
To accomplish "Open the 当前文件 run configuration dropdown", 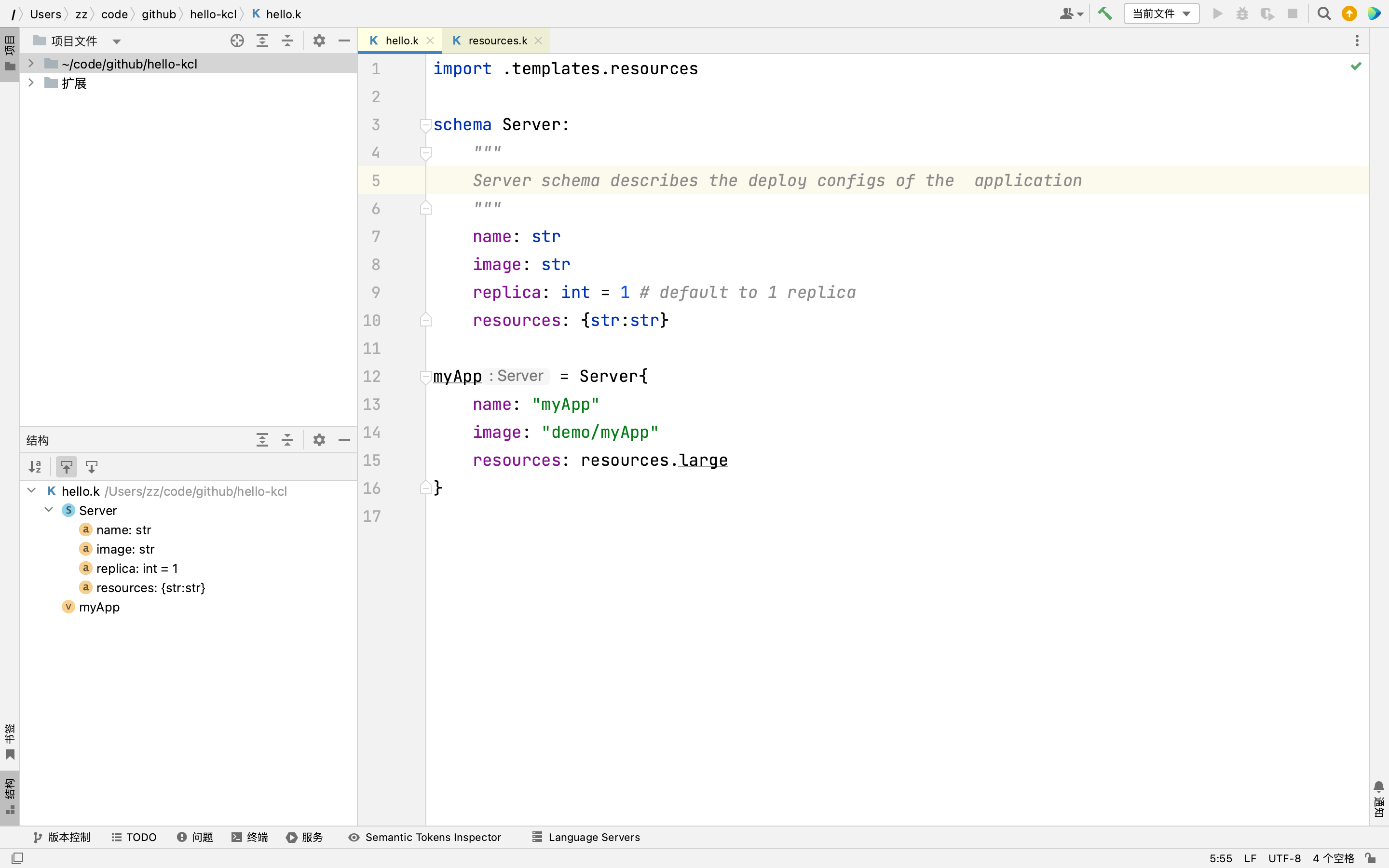I will [x=1161, y=13].
